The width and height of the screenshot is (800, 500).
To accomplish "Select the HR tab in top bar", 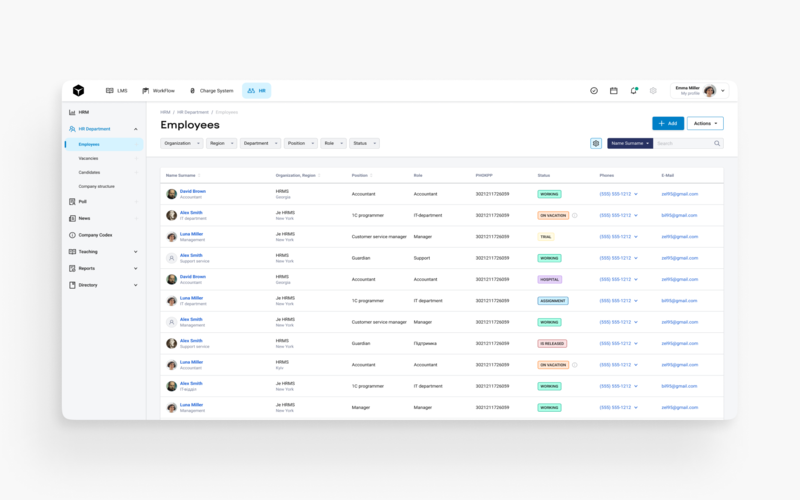I will 257,91.
